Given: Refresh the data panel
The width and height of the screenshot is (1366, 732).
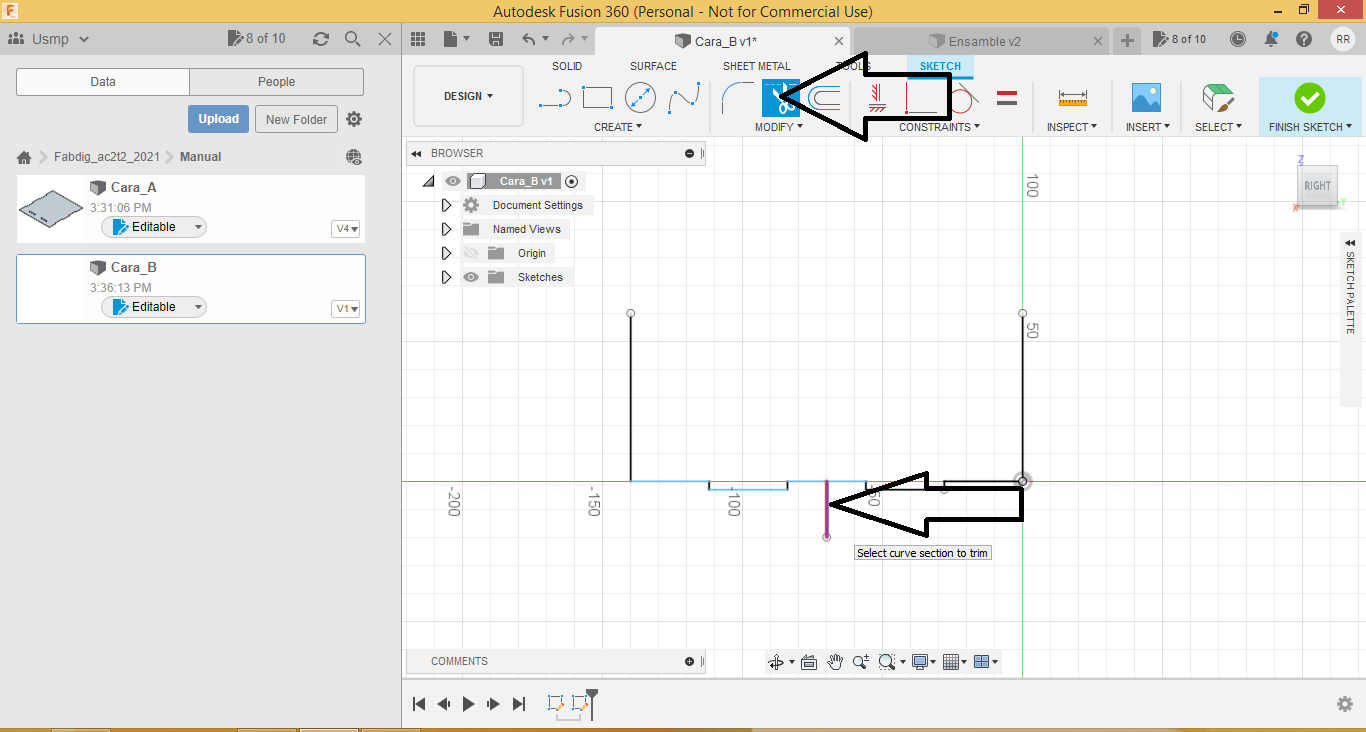Looking at the screenshot, I should (x=321, y=39).
